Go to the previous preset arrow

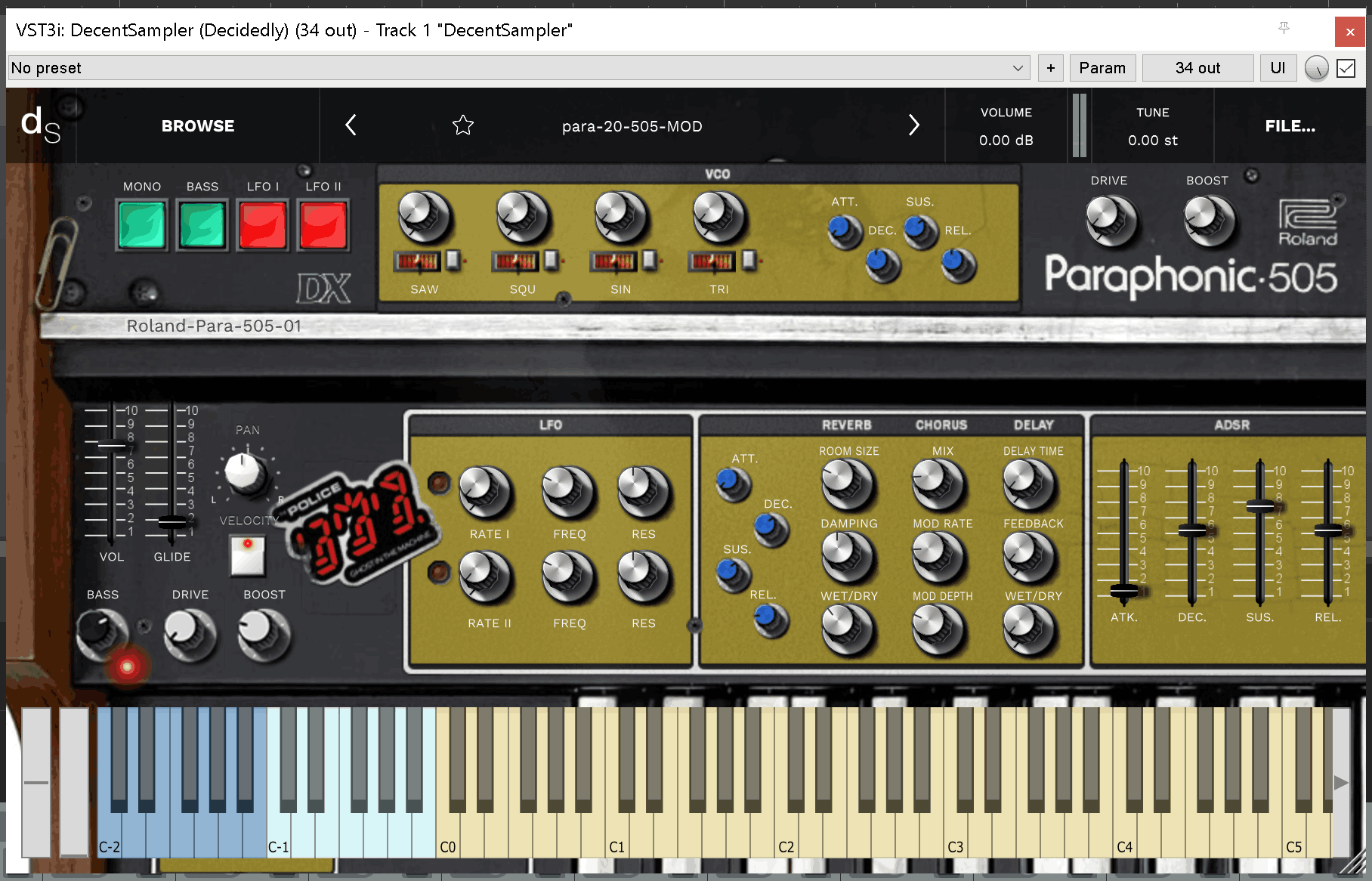tap(351, 125)
